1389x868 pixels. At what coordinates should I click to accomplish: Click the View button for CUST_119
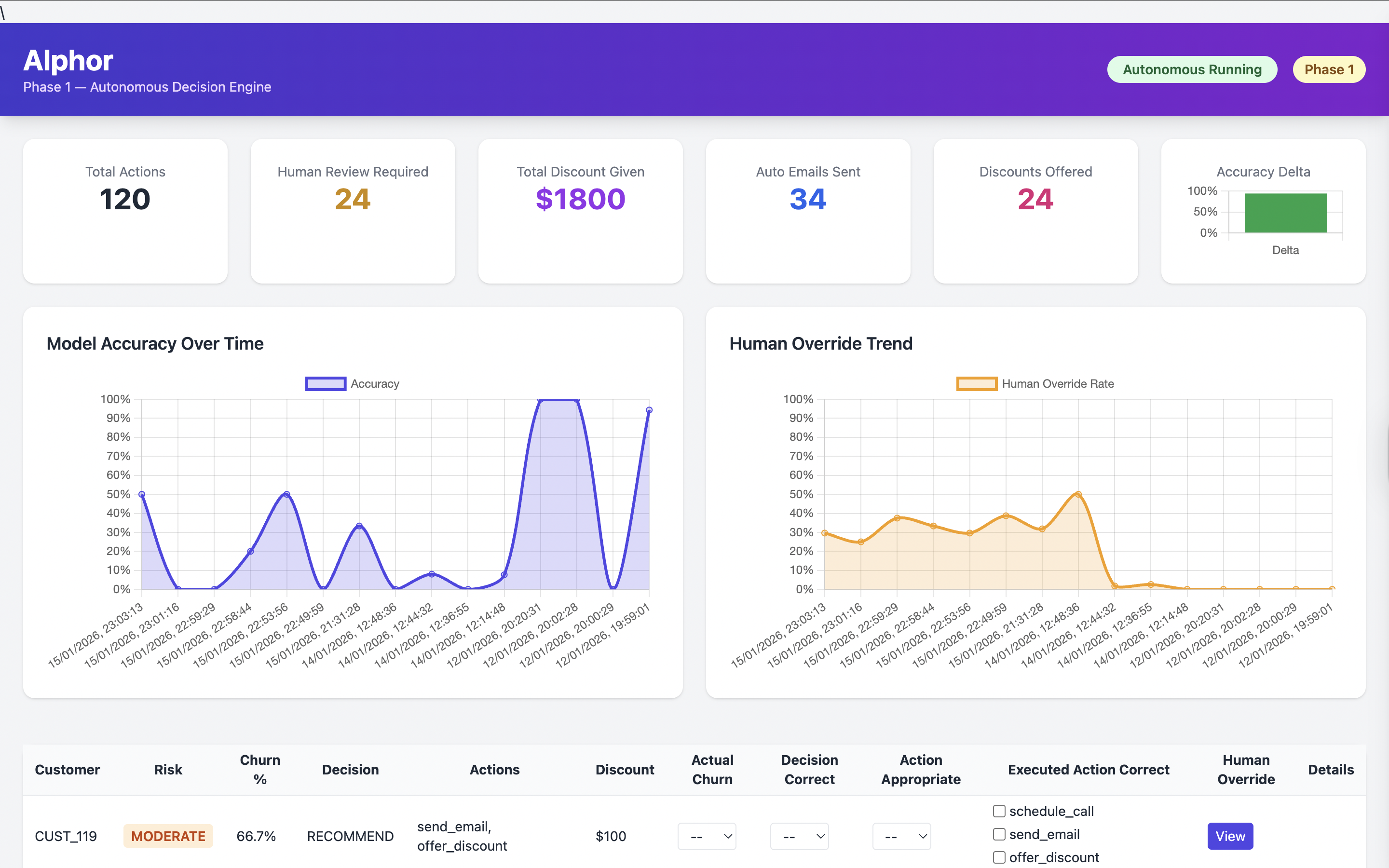pos(1230,837)
